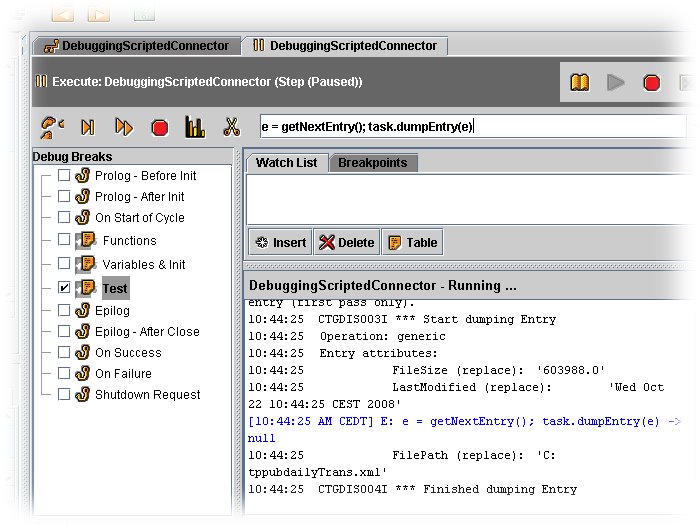700x528 pixels.
Task: Enable Epilog breakpoint checkbox
Action: [x=64, y=310]
